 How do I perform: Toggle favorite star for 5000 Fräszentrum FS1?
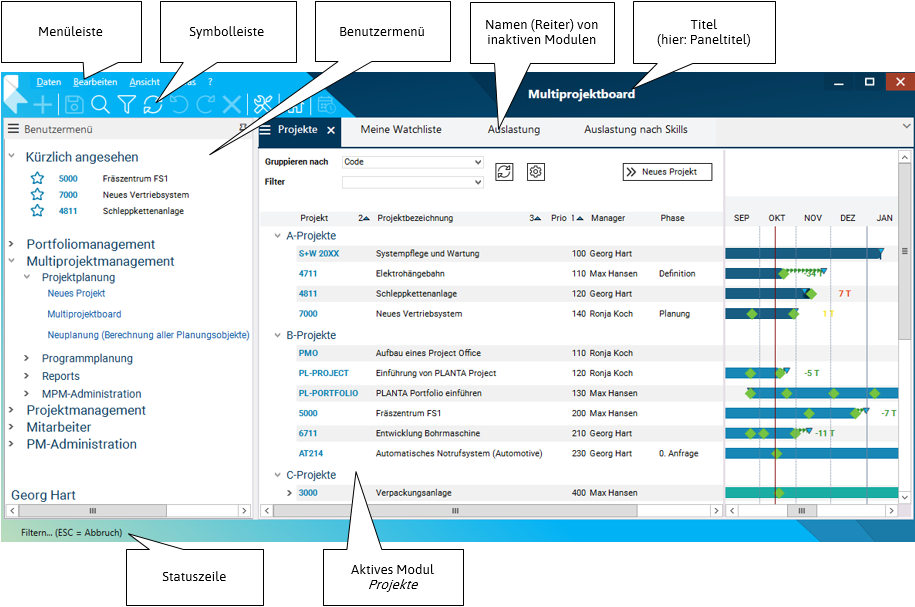[37, 178]
